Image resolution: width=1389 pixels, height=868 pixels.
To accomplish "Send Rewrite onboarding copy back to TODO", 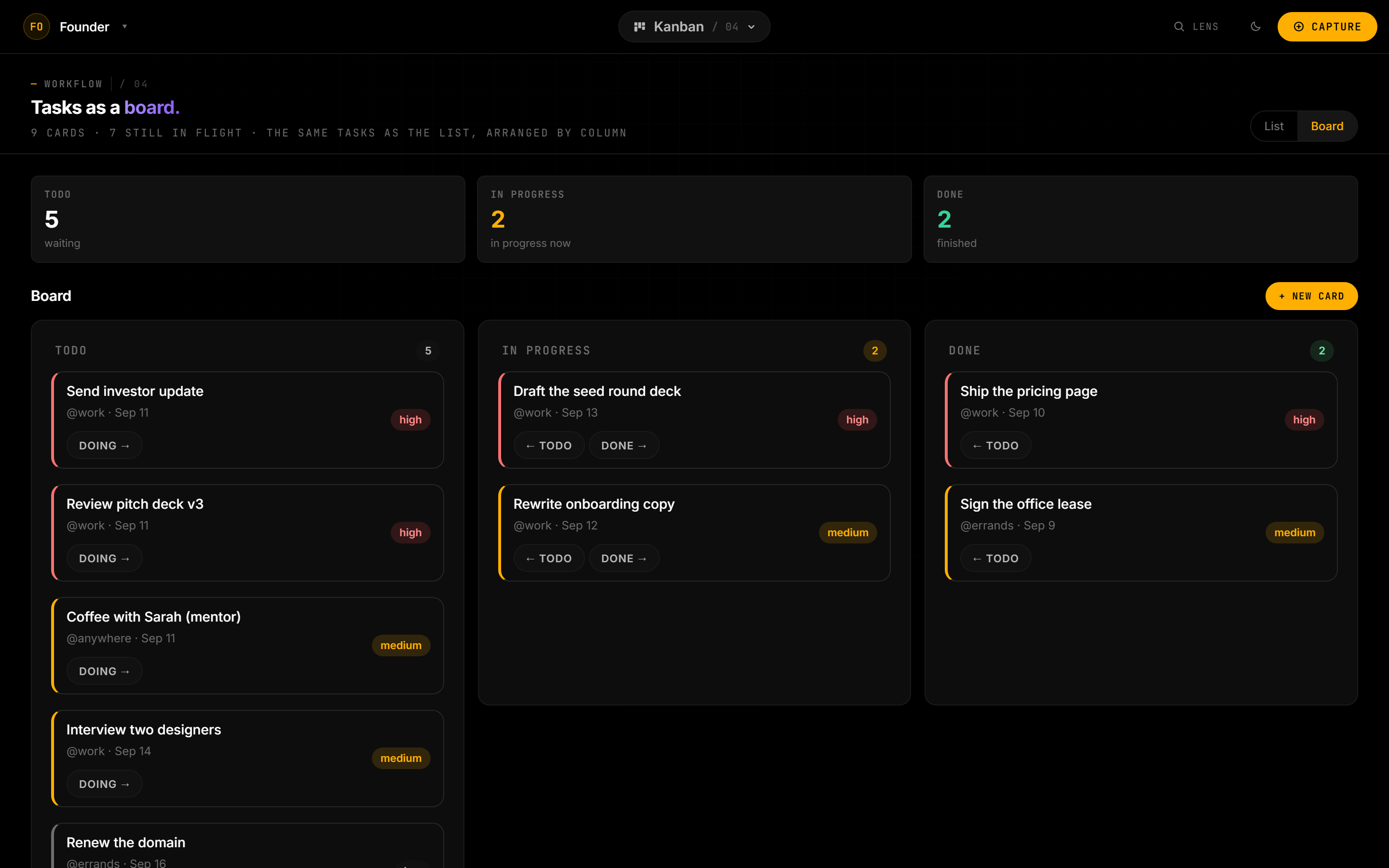I will pos(549,558).
